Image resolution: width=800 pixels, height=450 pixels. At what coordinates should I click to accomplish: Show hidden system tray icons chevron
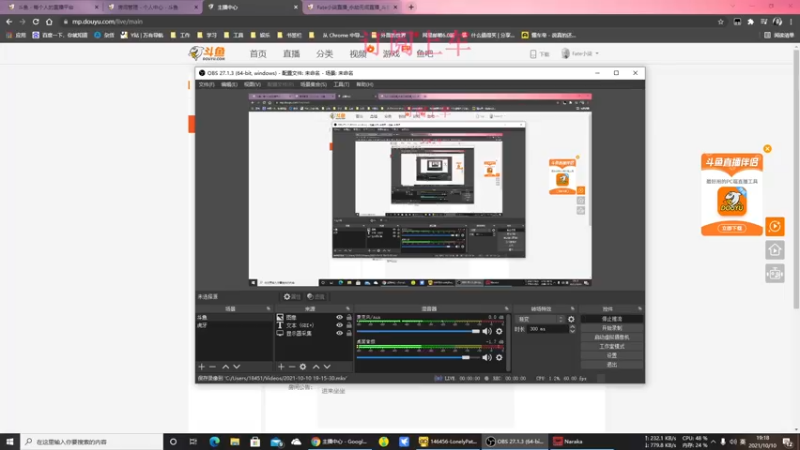point(713,441)
